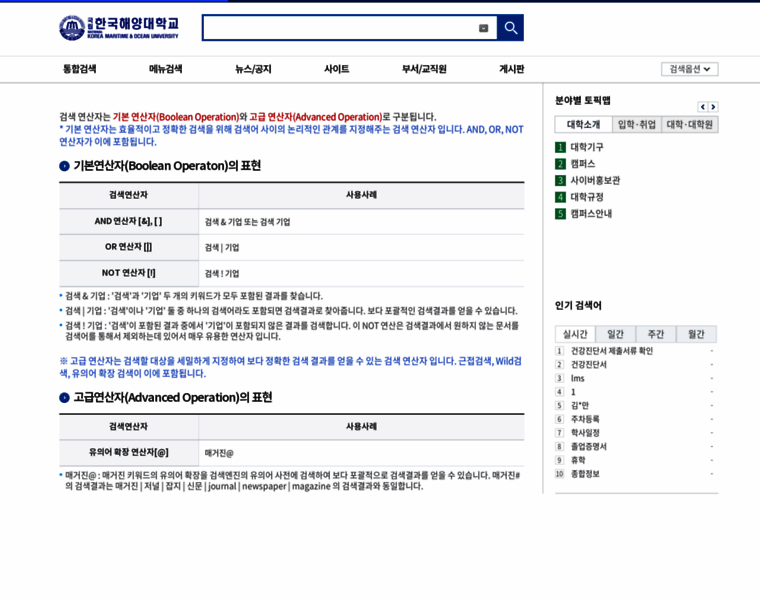Select the 월간 popular searches tab
Screen dimensions: 760x600
click(696, 334)
